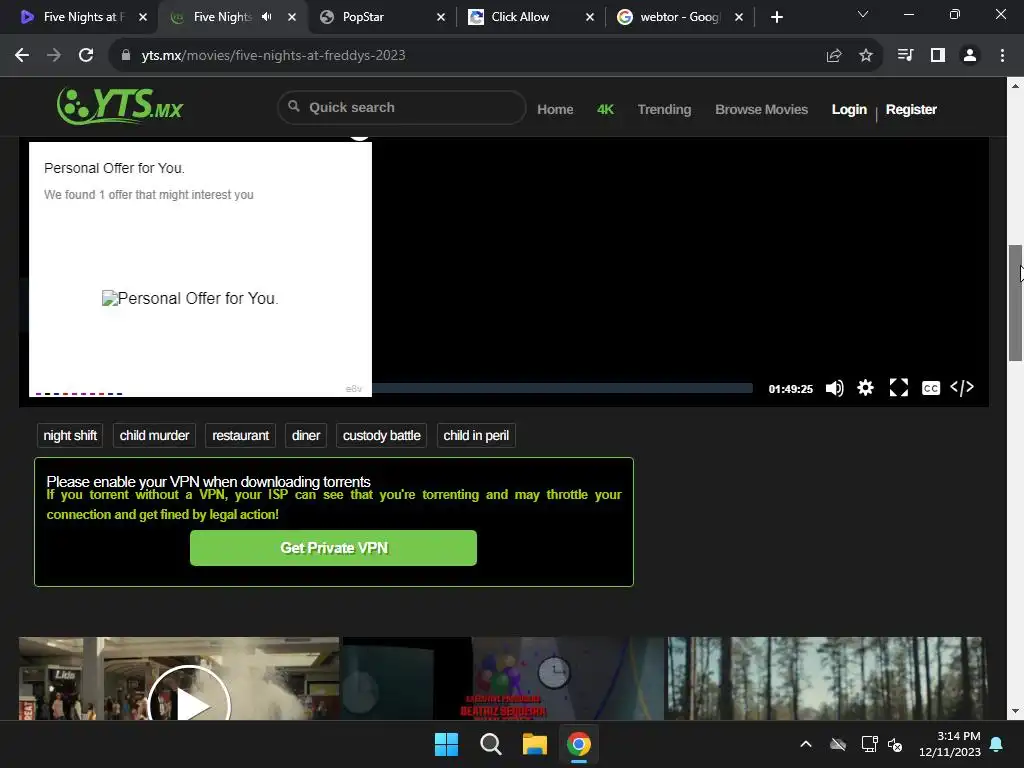Expand the tab search dropdown
The height and width of the screenshot is (768, 1024).
863,14
